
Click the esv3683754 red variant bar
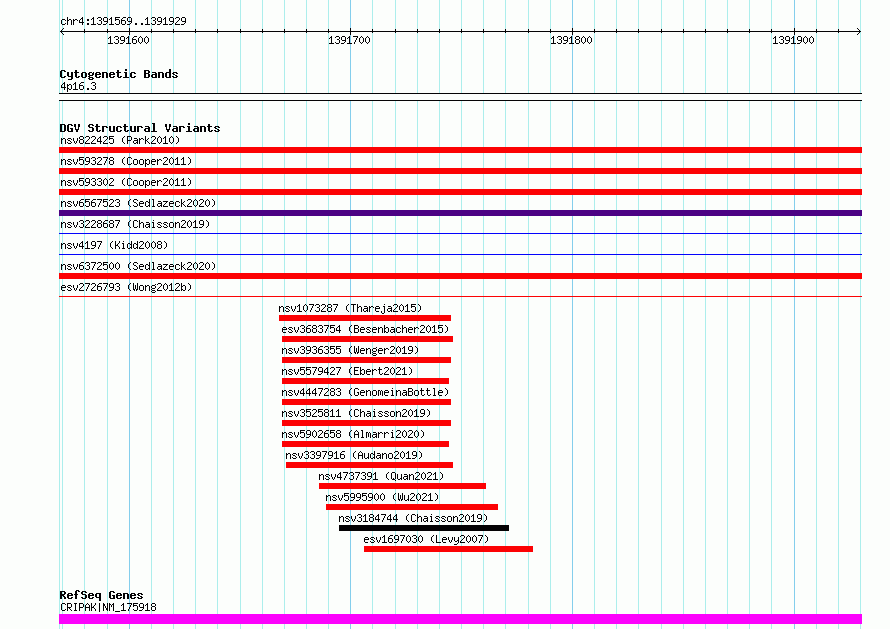tap(367, 339)
